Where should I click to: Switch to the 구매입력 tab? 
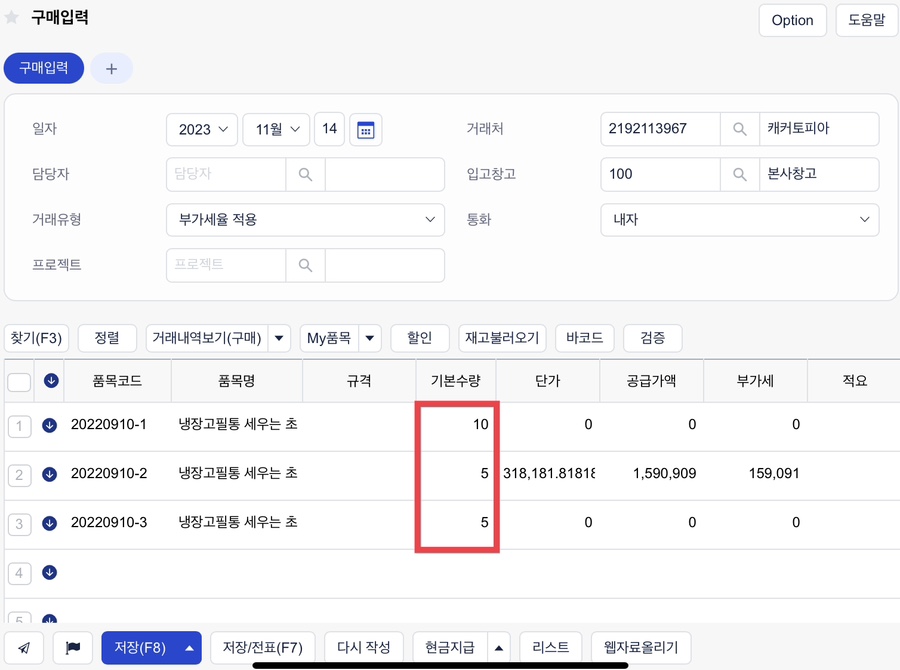(x=44, y=68)
